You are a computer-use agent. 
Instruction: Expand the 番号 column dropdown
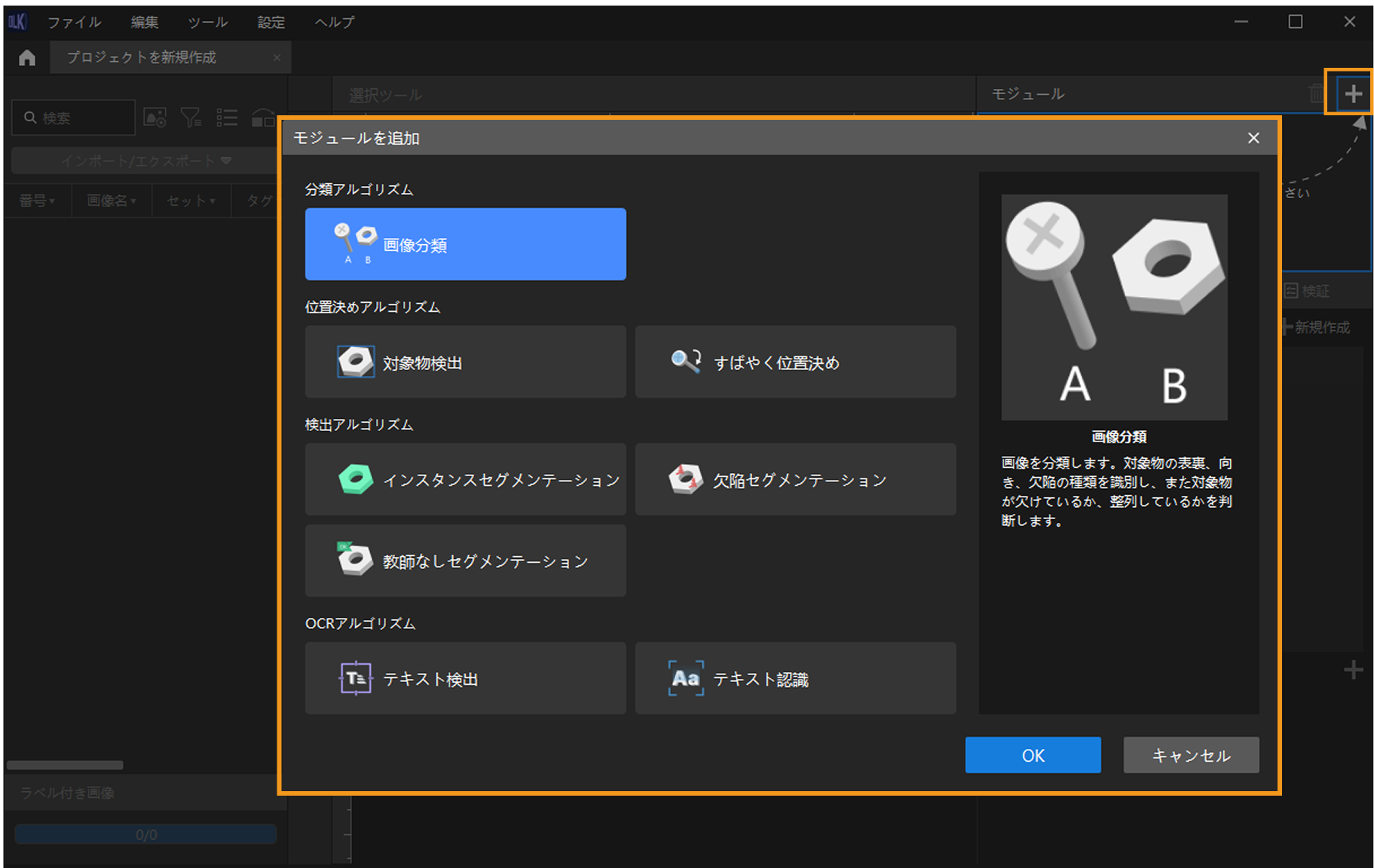point(38,200)
